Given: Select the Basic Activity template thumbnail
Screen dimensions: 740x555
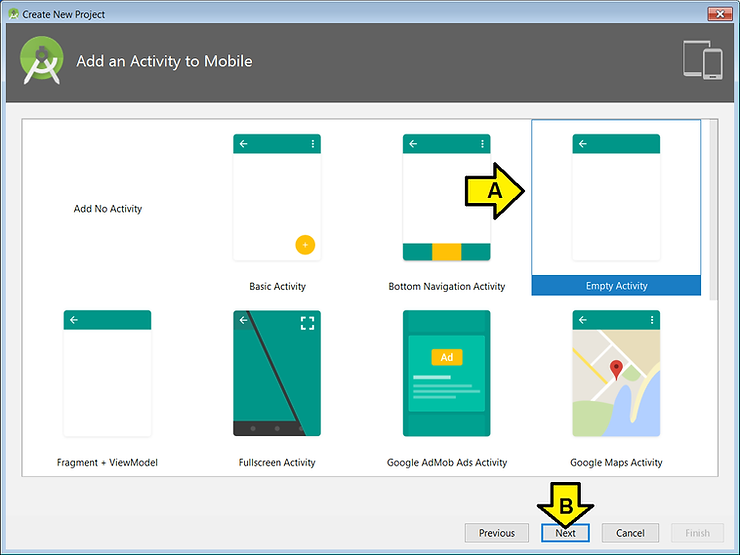Looking at the screenshot, I should 277,197.
